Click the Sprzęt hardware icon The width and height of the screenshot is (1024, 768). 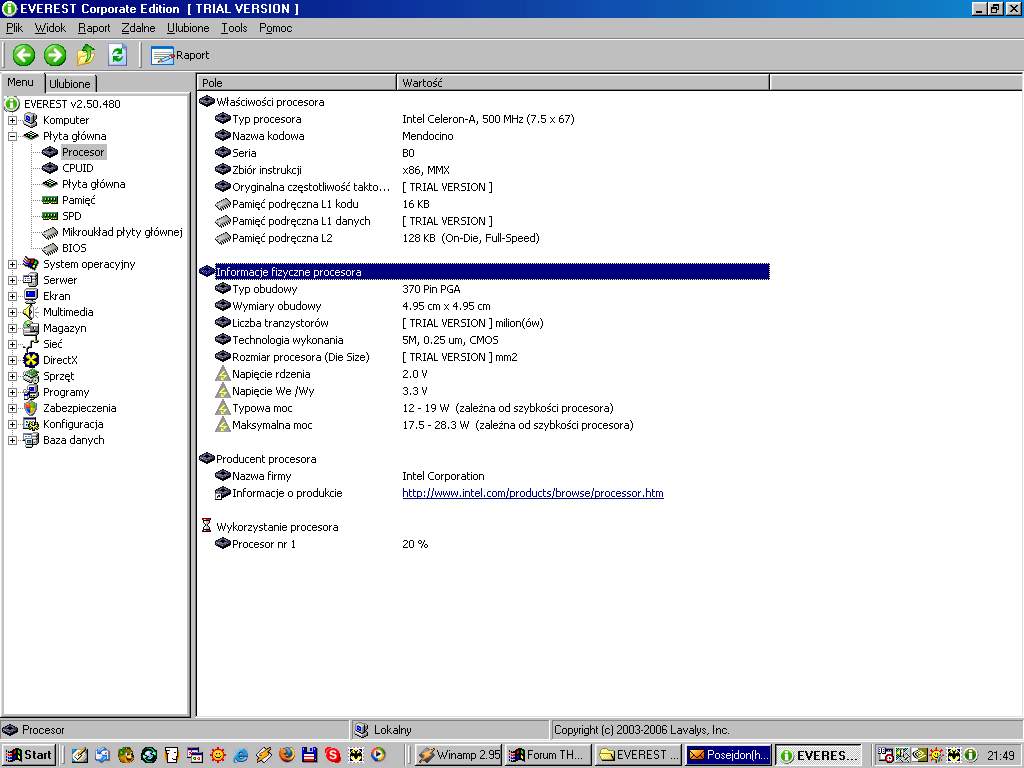coord(31,376)
